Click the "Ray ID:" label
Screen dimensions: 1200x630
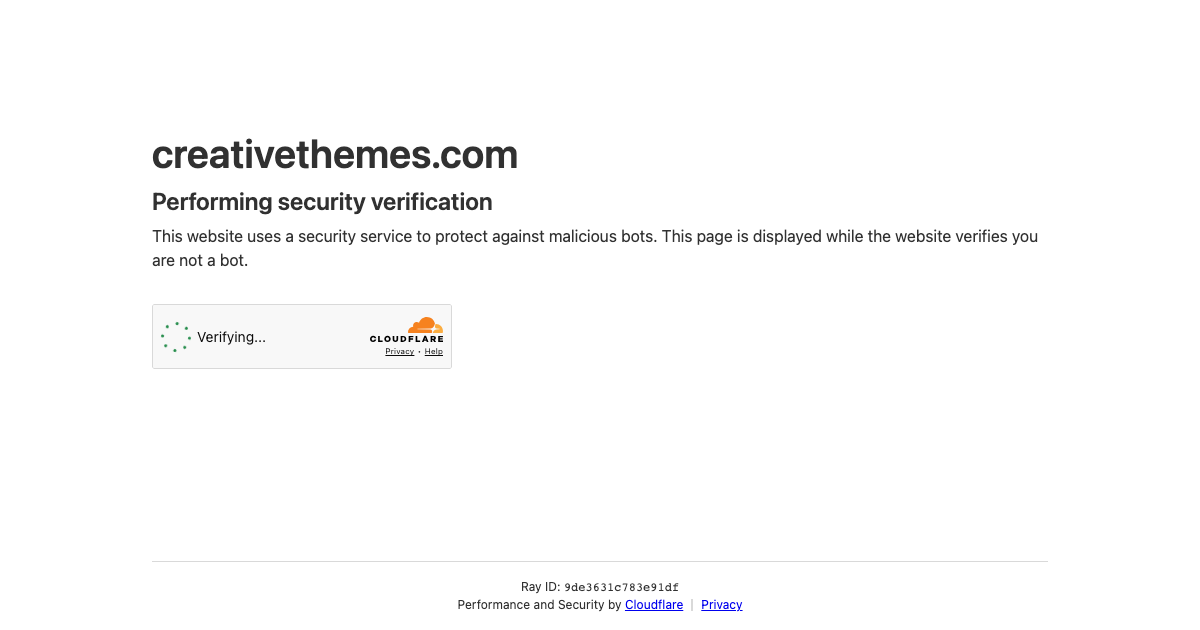pyautogui.click(x=540, y=587)
